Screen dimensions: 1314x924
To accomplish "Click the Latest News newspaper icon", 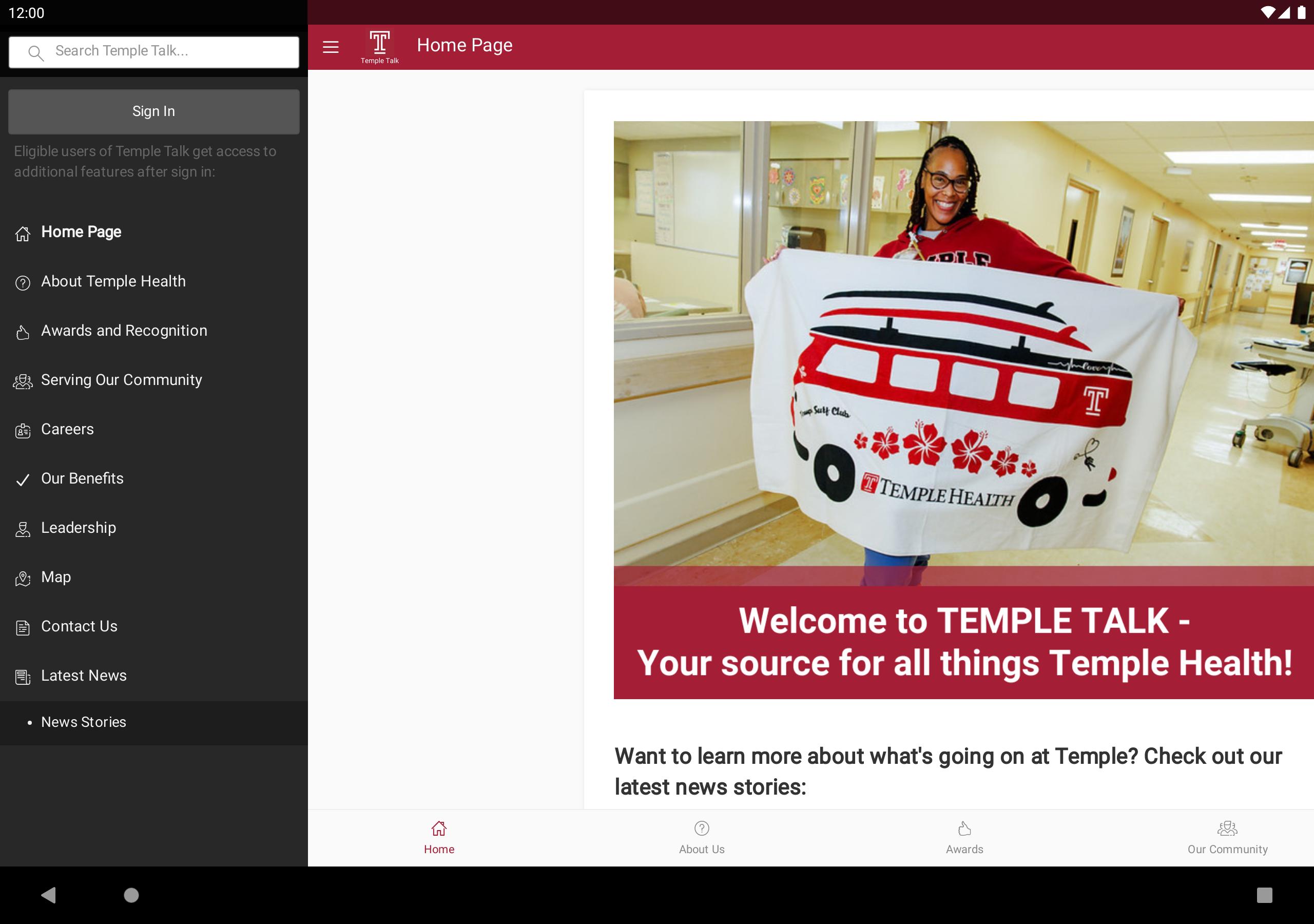I will (x=22, y=677).
